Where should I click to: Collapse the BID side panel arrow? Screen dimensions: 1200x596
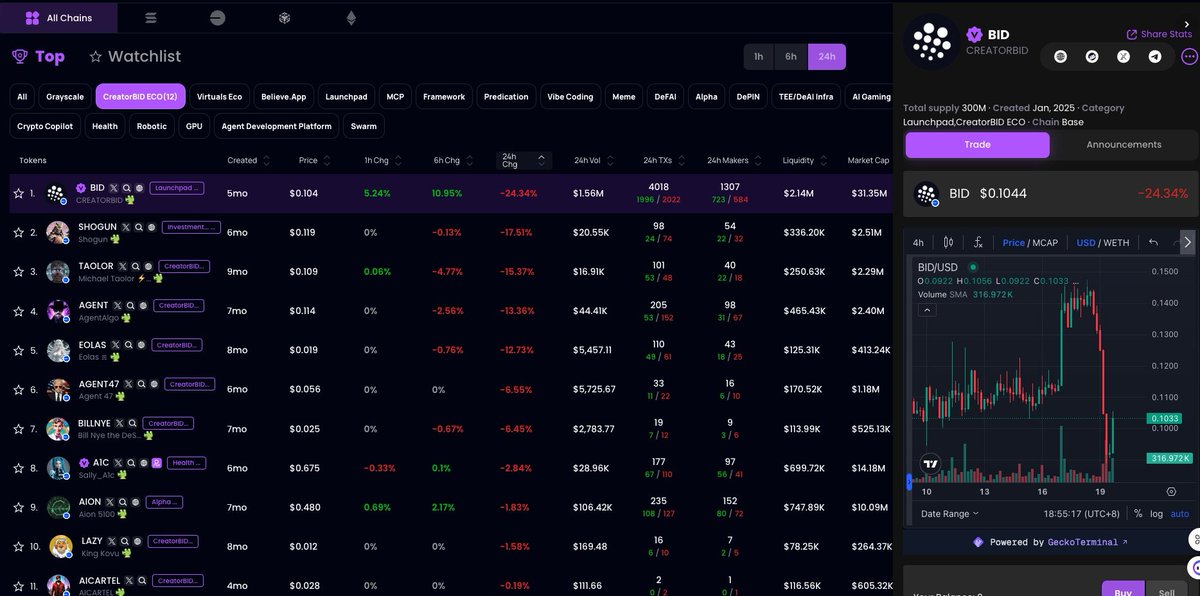(1187, 24)
